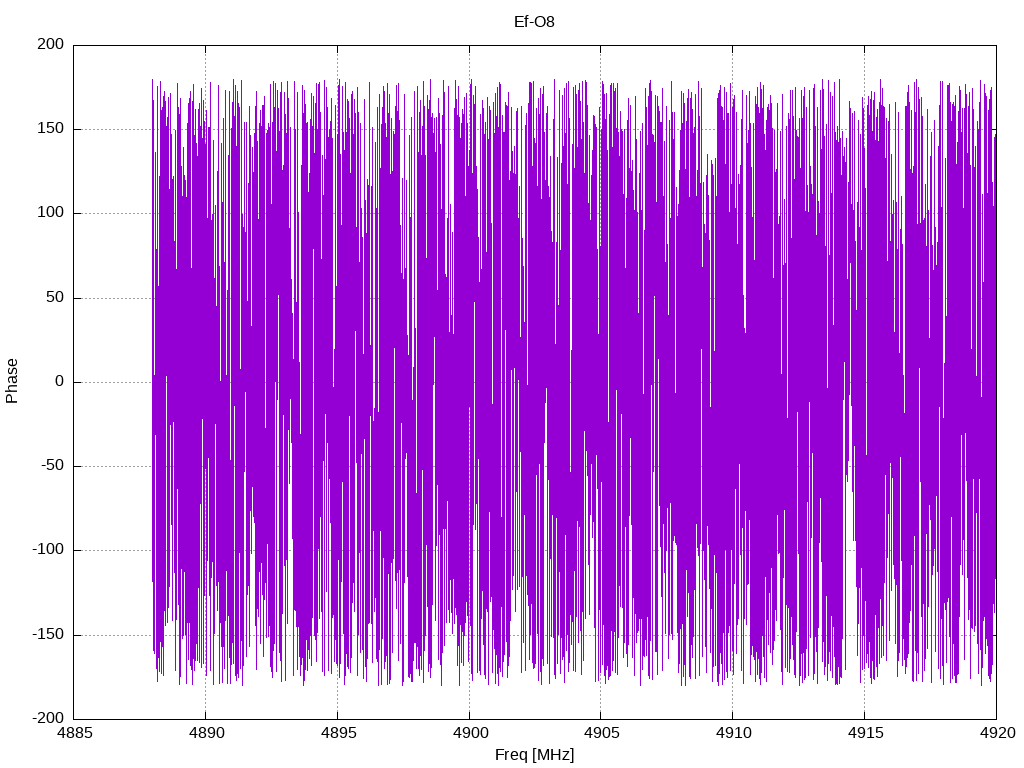Click the x-axis tick label 4895
Viewport: 1024px width, 768px height.
338,733
